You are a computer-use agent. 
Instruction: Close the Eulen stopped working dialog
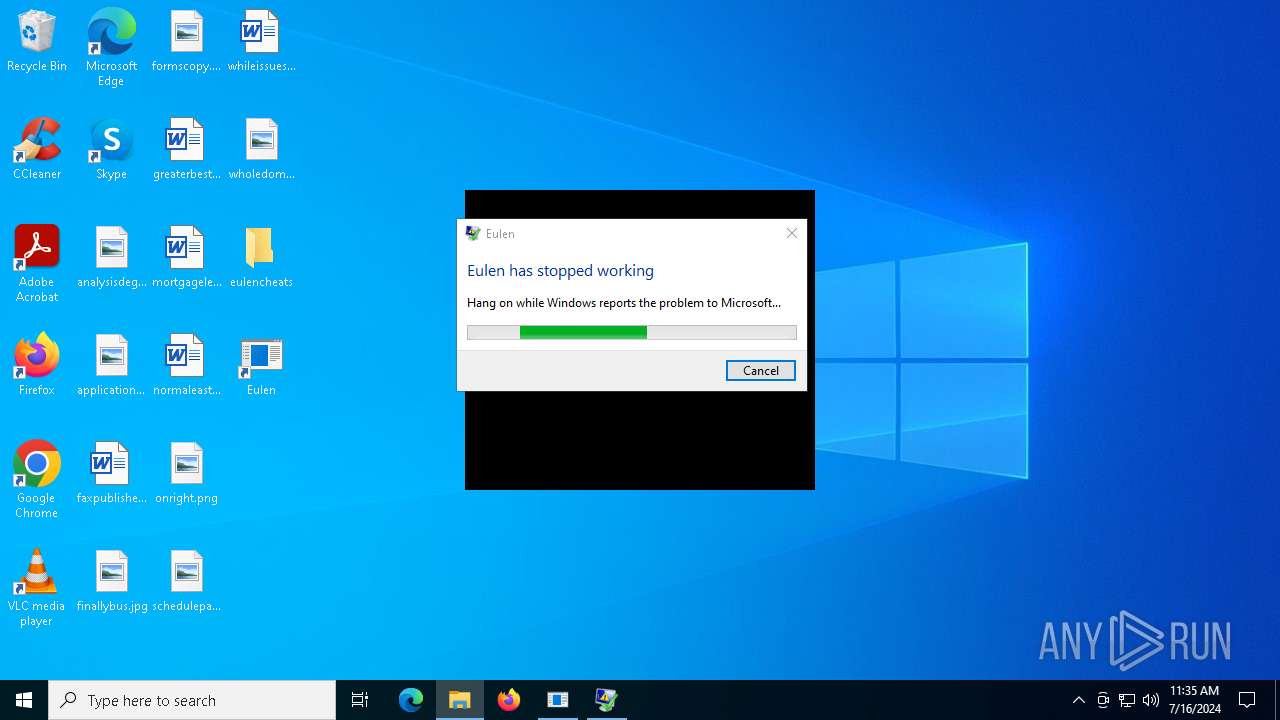(791, 233)
